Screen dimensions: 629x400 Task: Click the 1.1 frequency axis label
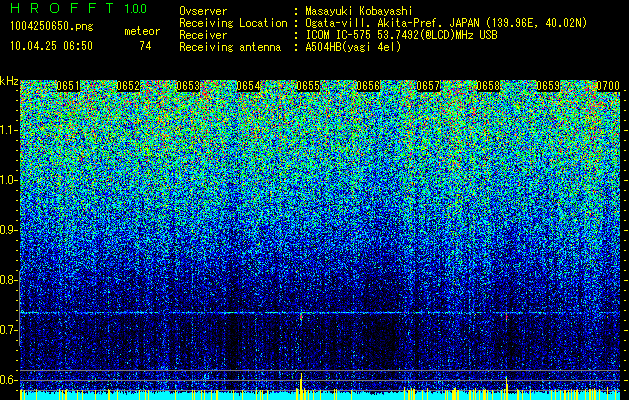point(9,130)
